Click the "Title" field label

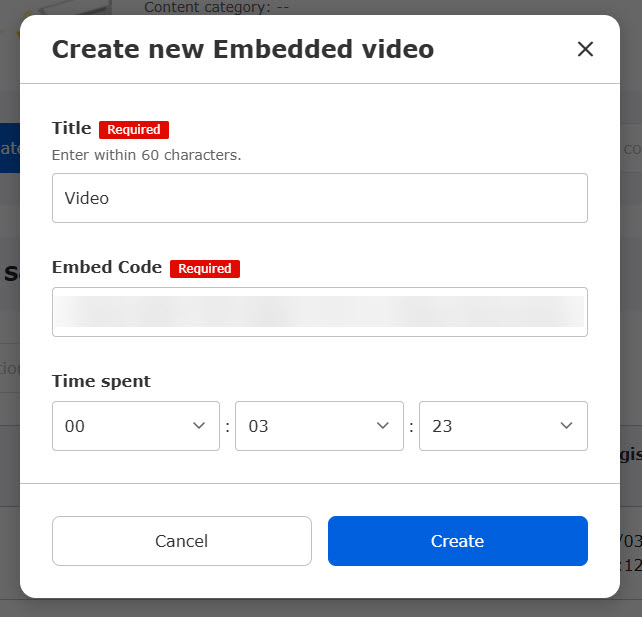(71, 128)
